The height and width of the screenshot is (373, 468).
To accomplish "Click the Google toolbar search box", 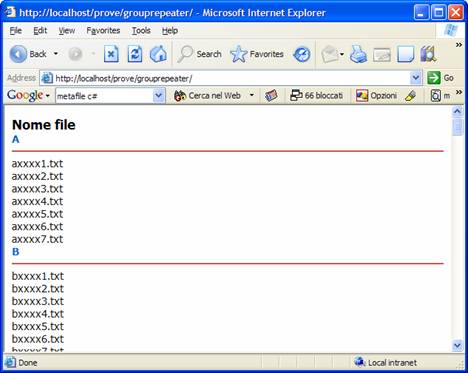I will coord(104,96).
